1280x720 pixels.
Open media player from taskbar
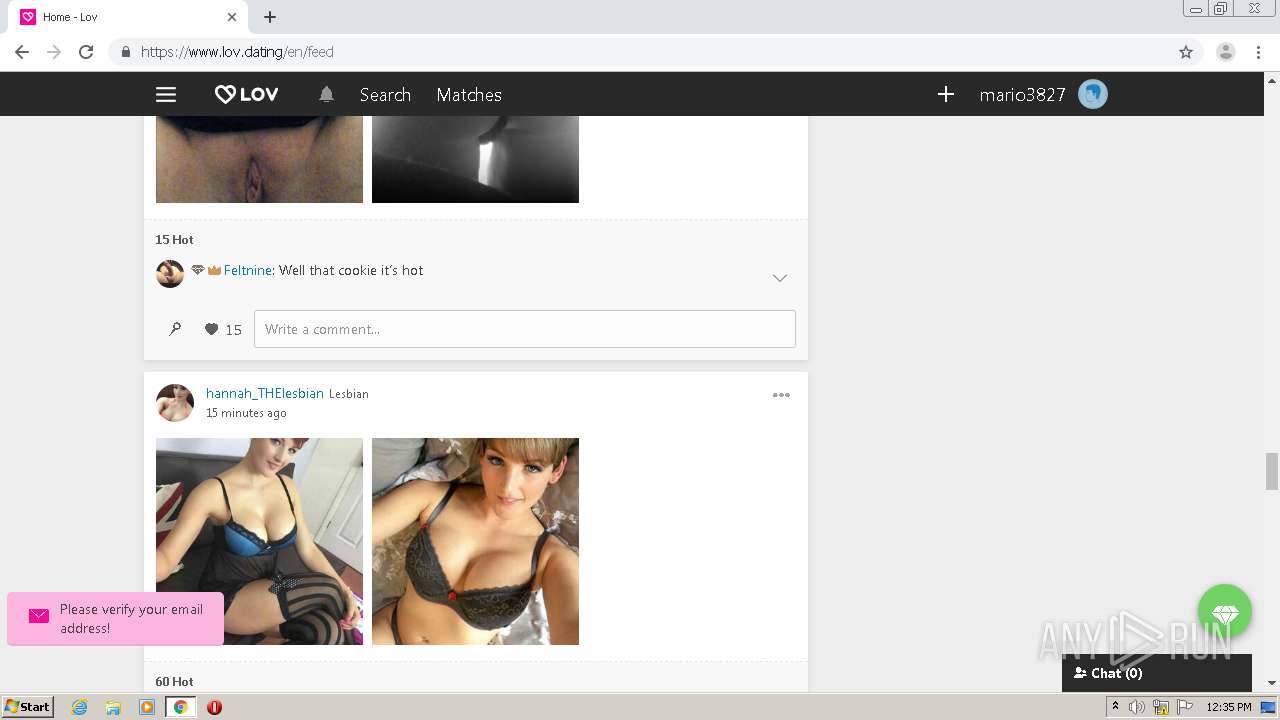(x=147, y=707)
